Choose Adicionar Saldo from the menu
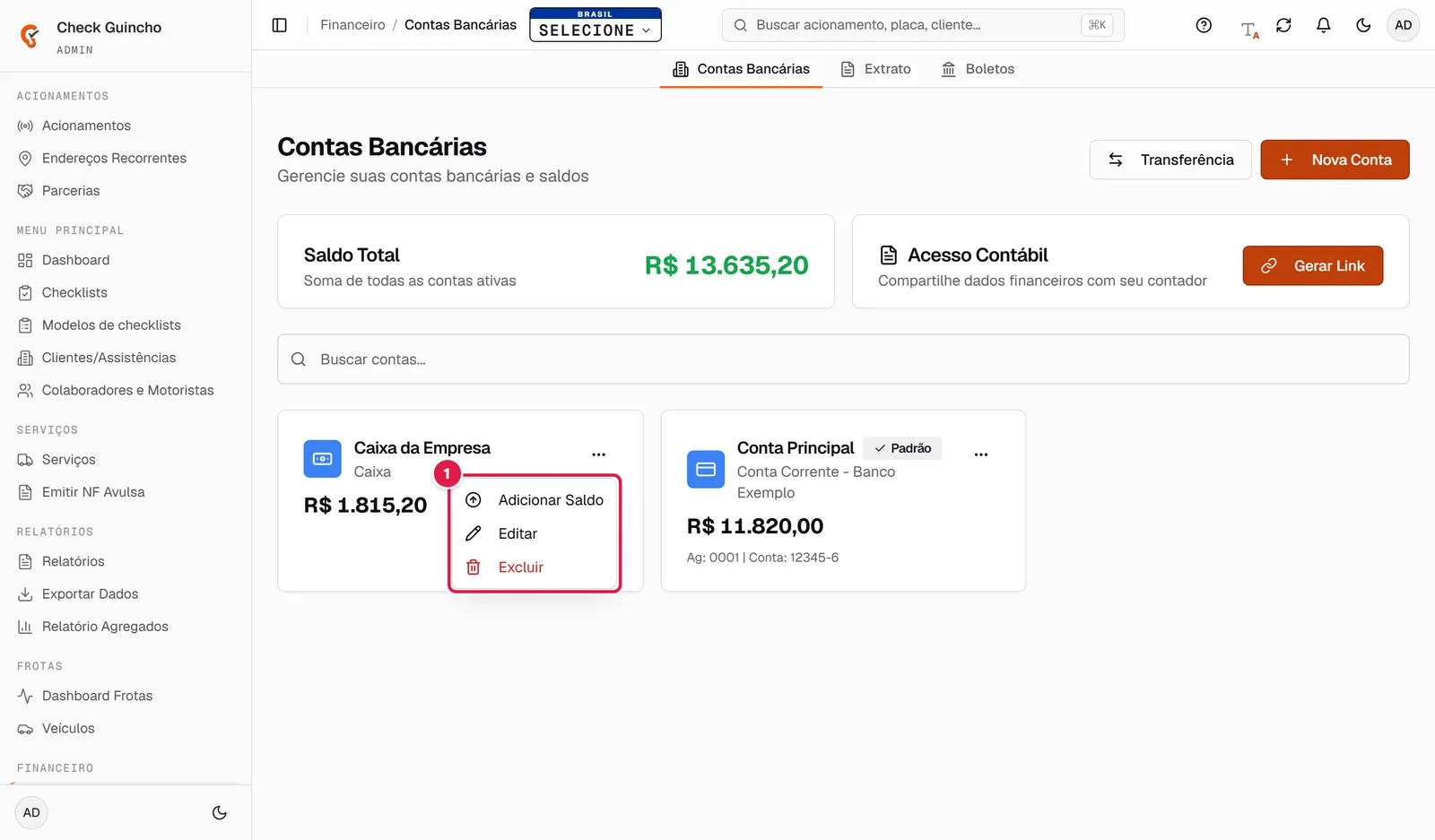Screen dimensions: 1435x840 535,500
